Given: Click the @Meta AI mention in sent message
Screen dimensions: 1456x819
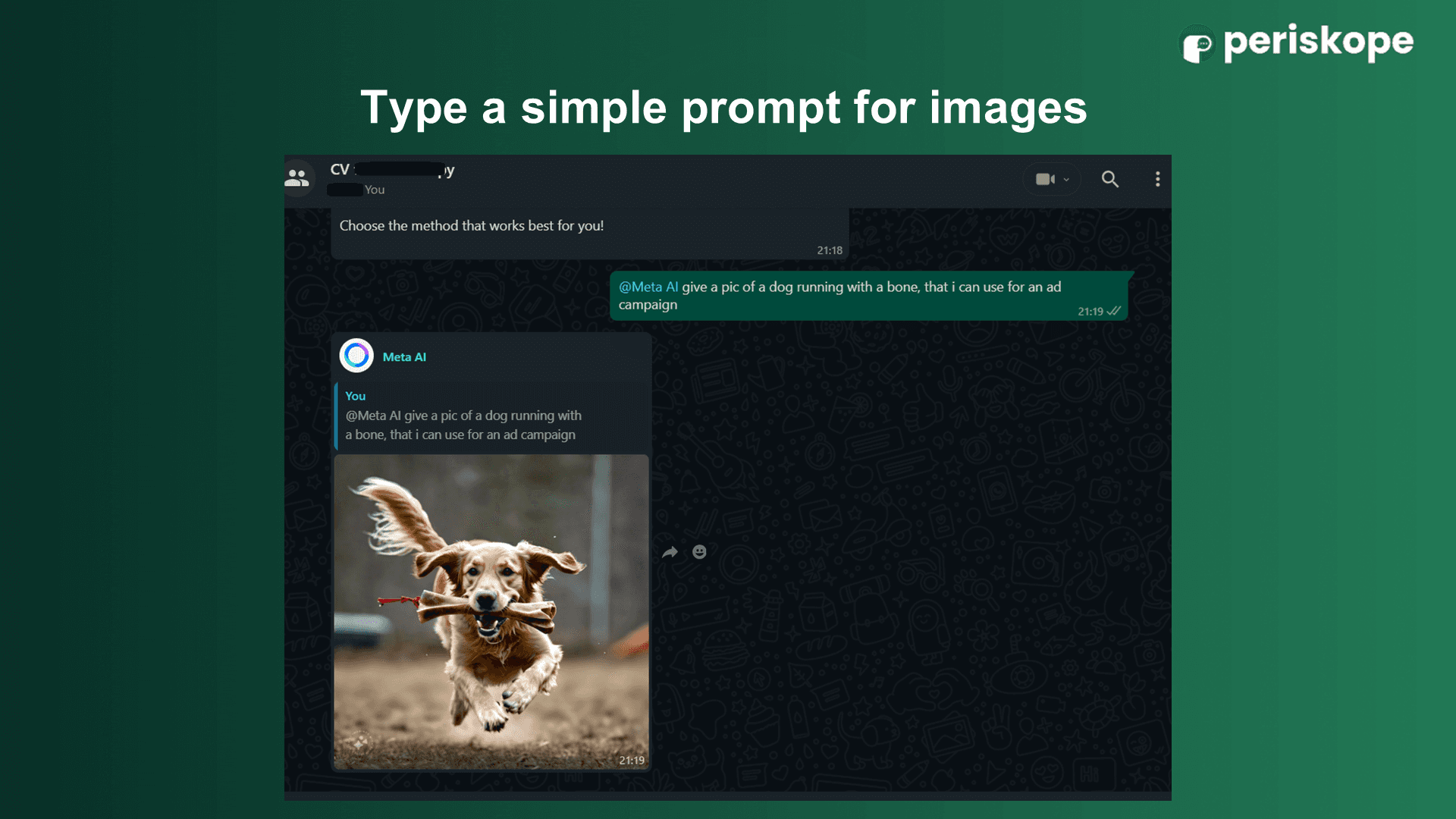Looking at the screenshot, I should pyautogui.click(x=648, y=287).
